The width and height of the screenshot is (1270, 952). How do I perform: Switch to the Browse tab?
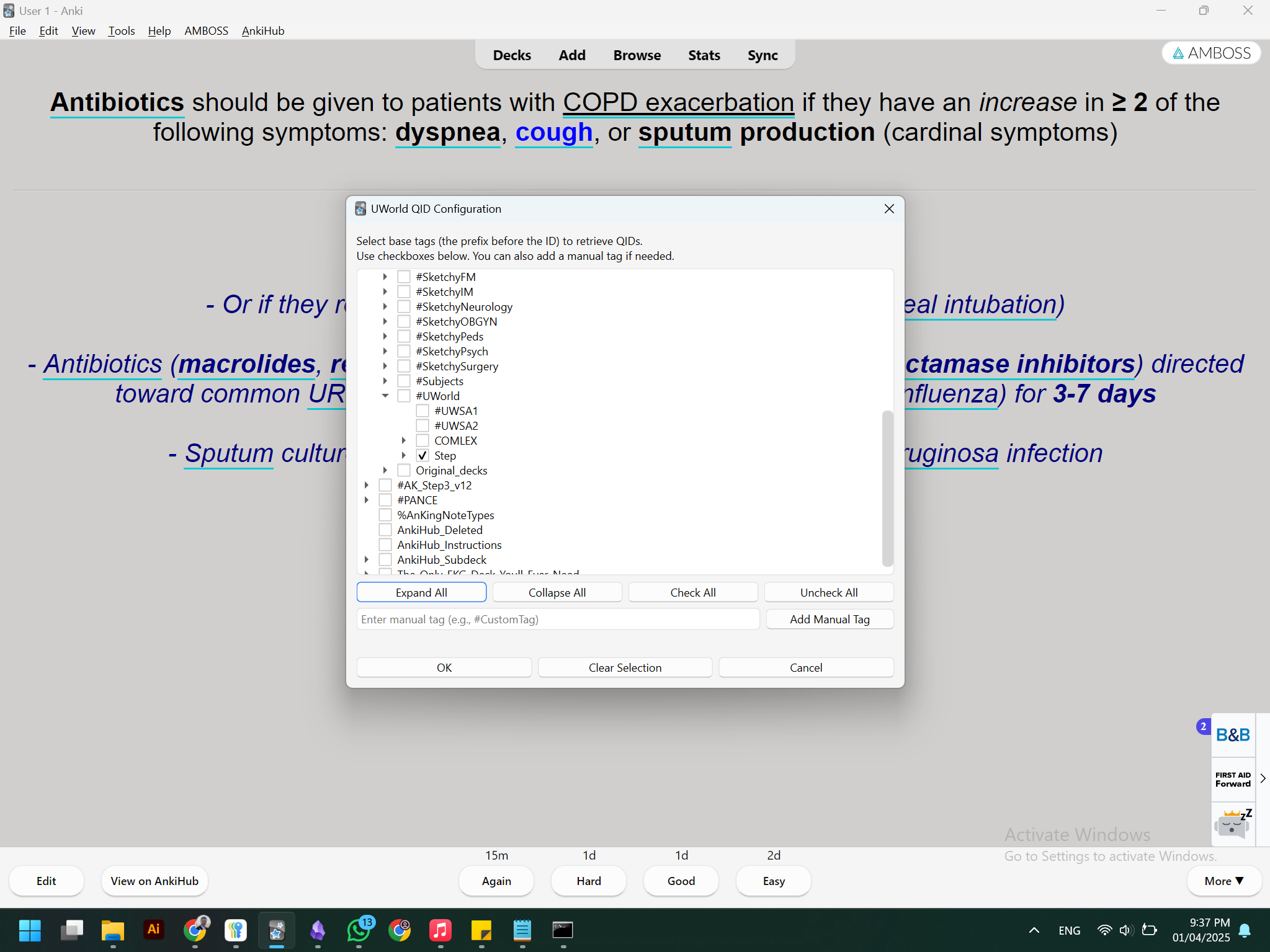pos(637,55)
